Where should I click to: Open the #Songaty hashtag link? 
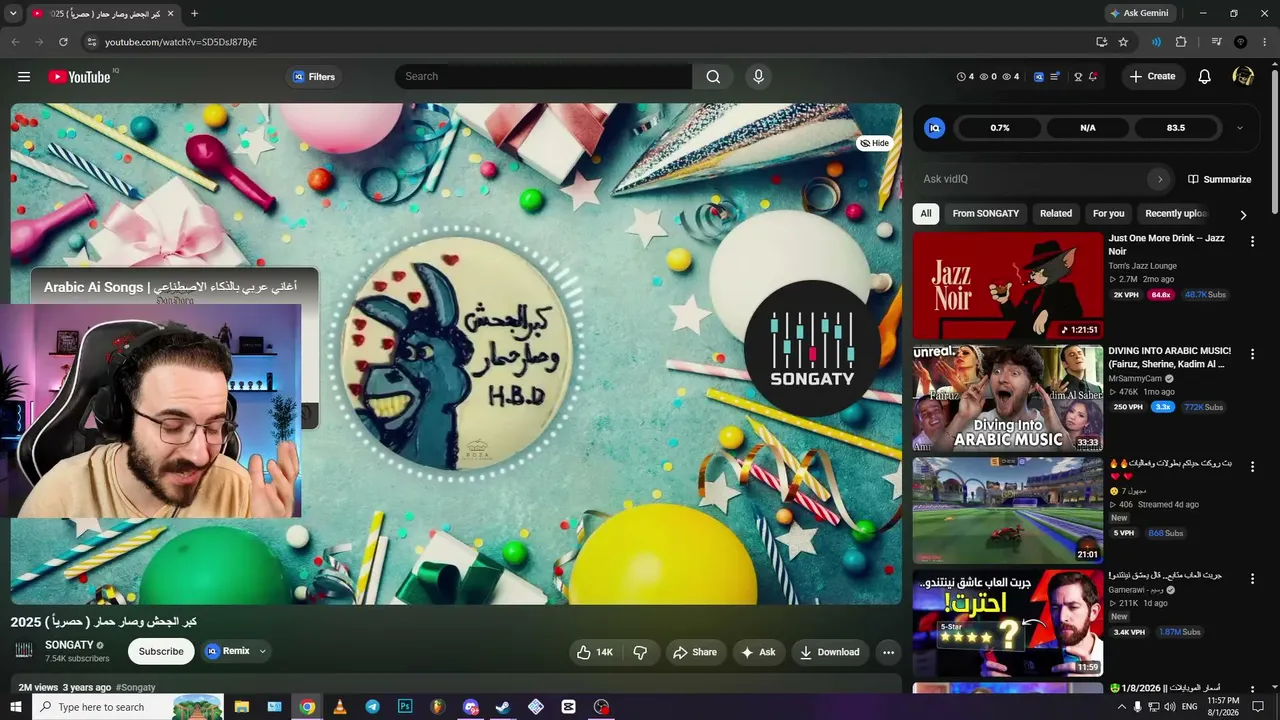[x=136, y=688]
